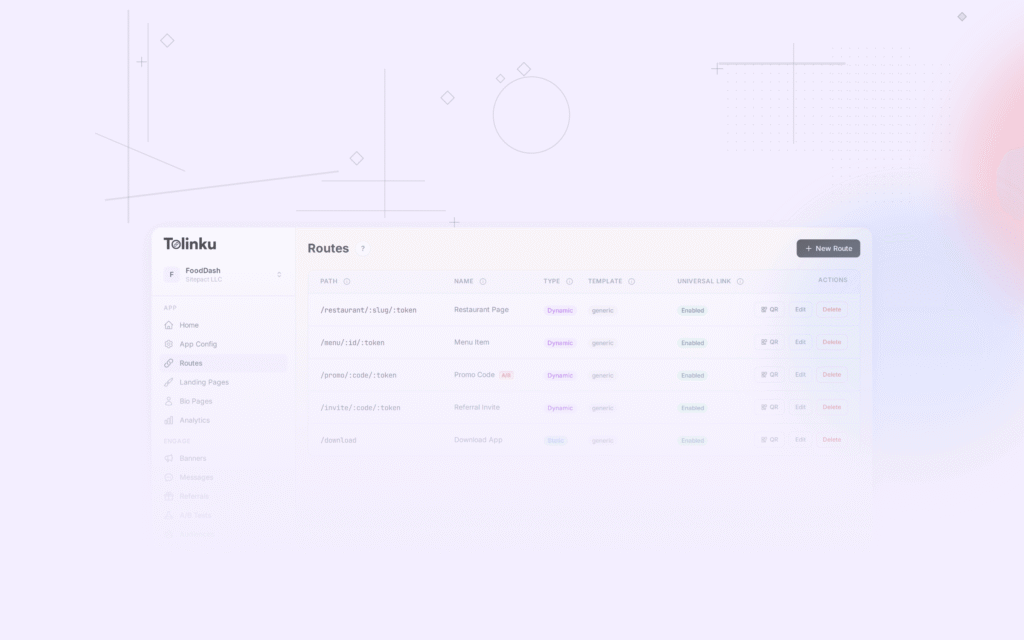Click the Banners megaphone icon
This screenshot has height=640, width=1024.
[169, 458]
